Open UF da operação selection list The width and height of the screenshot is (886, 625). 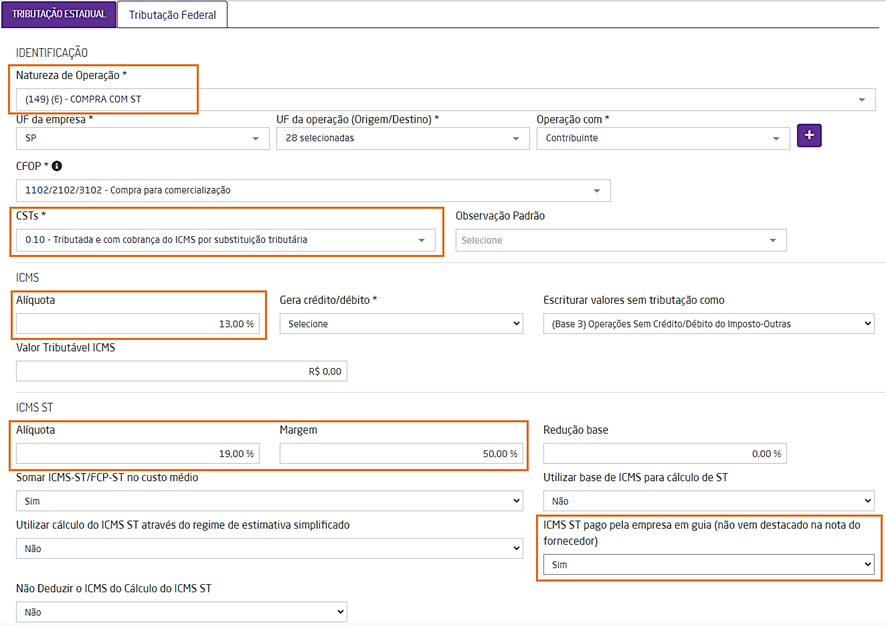coord(402,138)
